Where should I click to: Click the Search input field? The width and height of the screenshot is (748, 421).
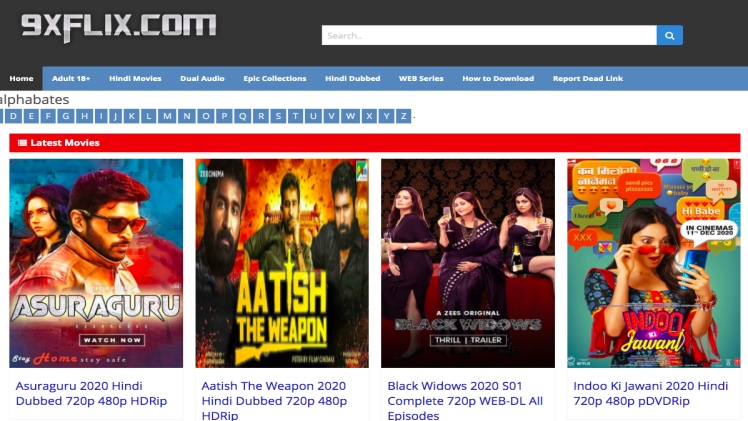(488, 35)
